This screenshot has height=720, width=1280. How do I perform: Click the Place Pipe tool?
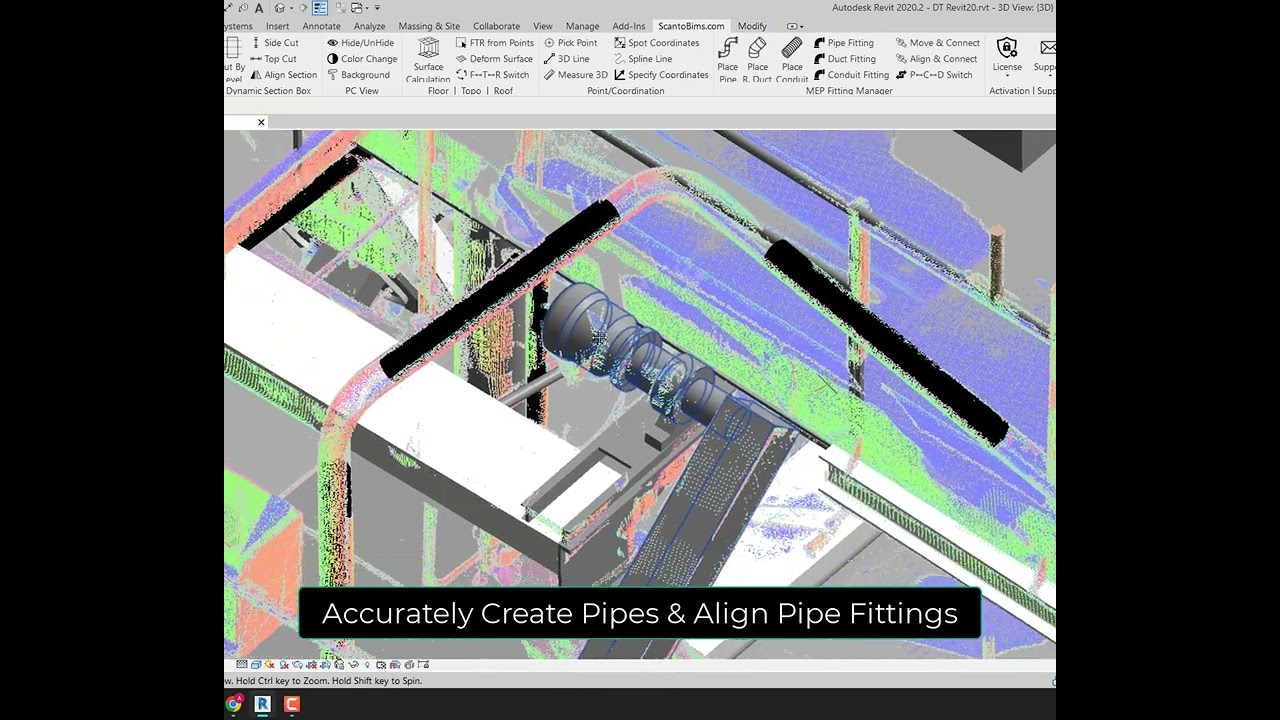tap(728, 60)
